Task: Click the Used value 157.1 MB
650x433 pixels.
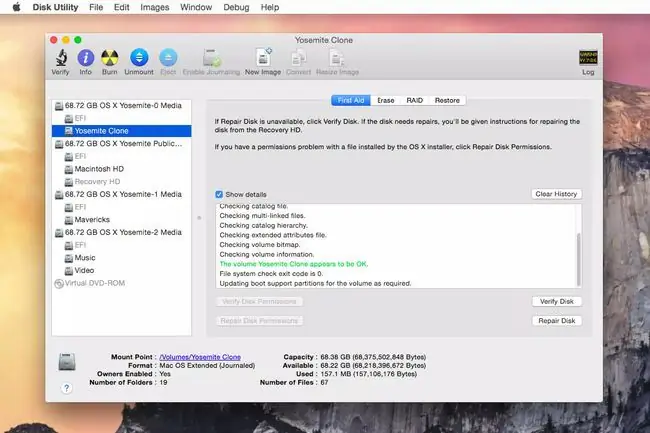Action: pos(369,374)
